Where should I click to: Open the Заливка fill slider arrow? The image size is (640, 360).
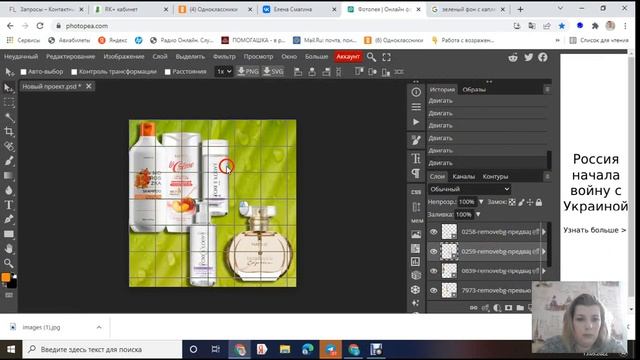(x=478, y=215)
